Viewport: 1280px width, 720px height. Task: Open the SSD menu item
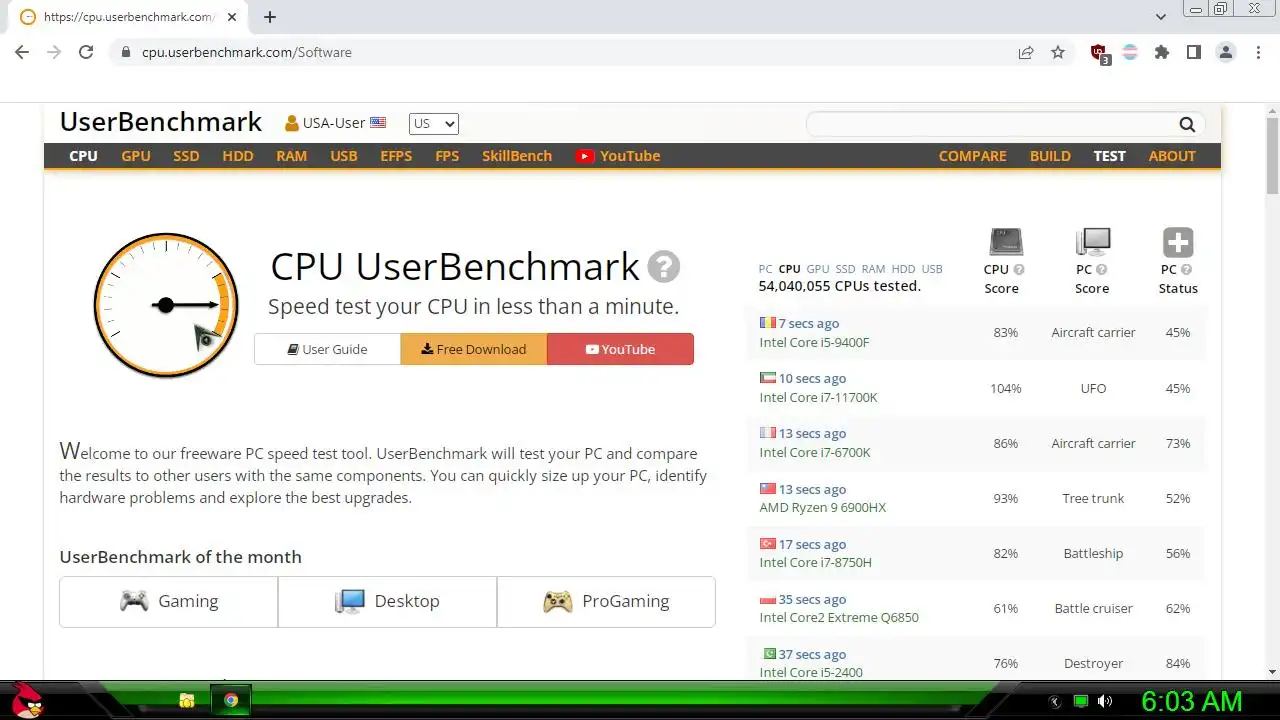tap(186, 156)
